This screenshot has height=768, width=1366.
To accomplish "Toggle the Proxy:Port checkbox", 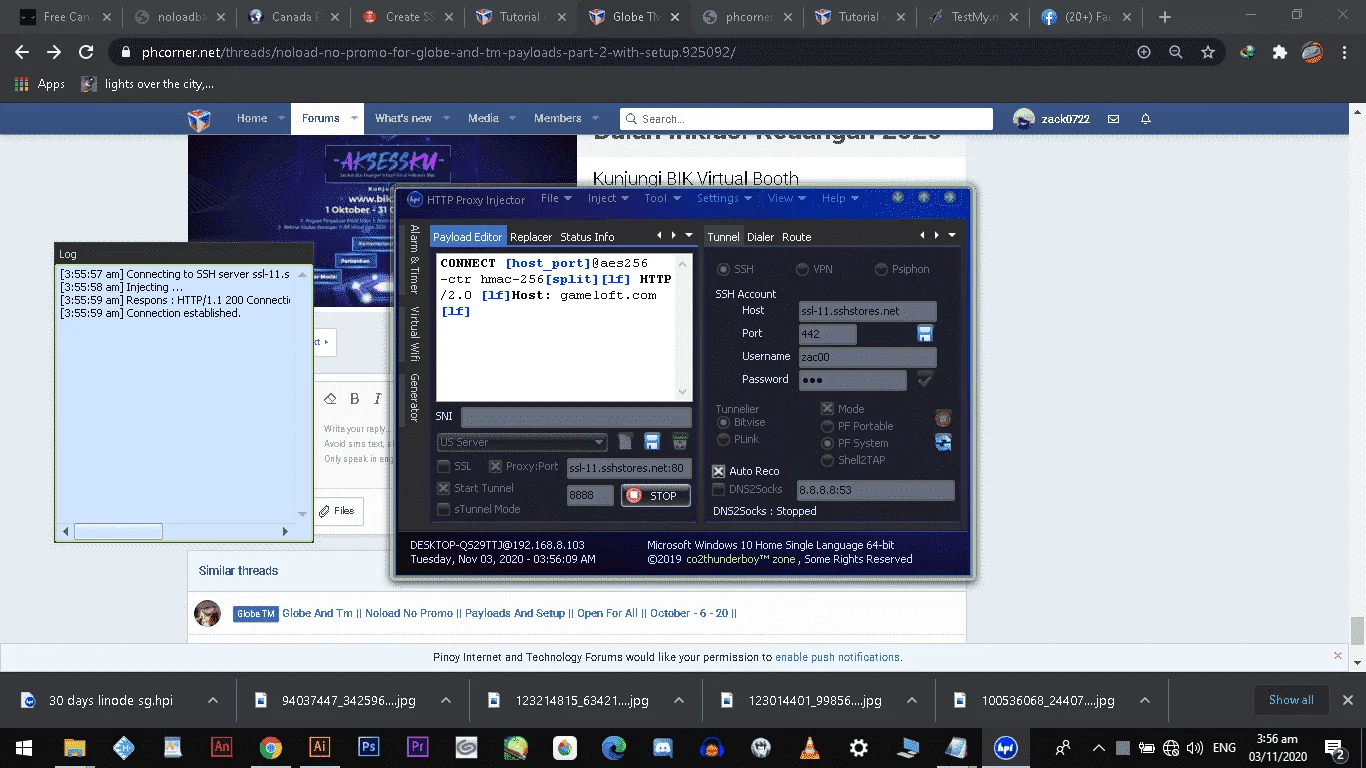I will tap(495, 466).
